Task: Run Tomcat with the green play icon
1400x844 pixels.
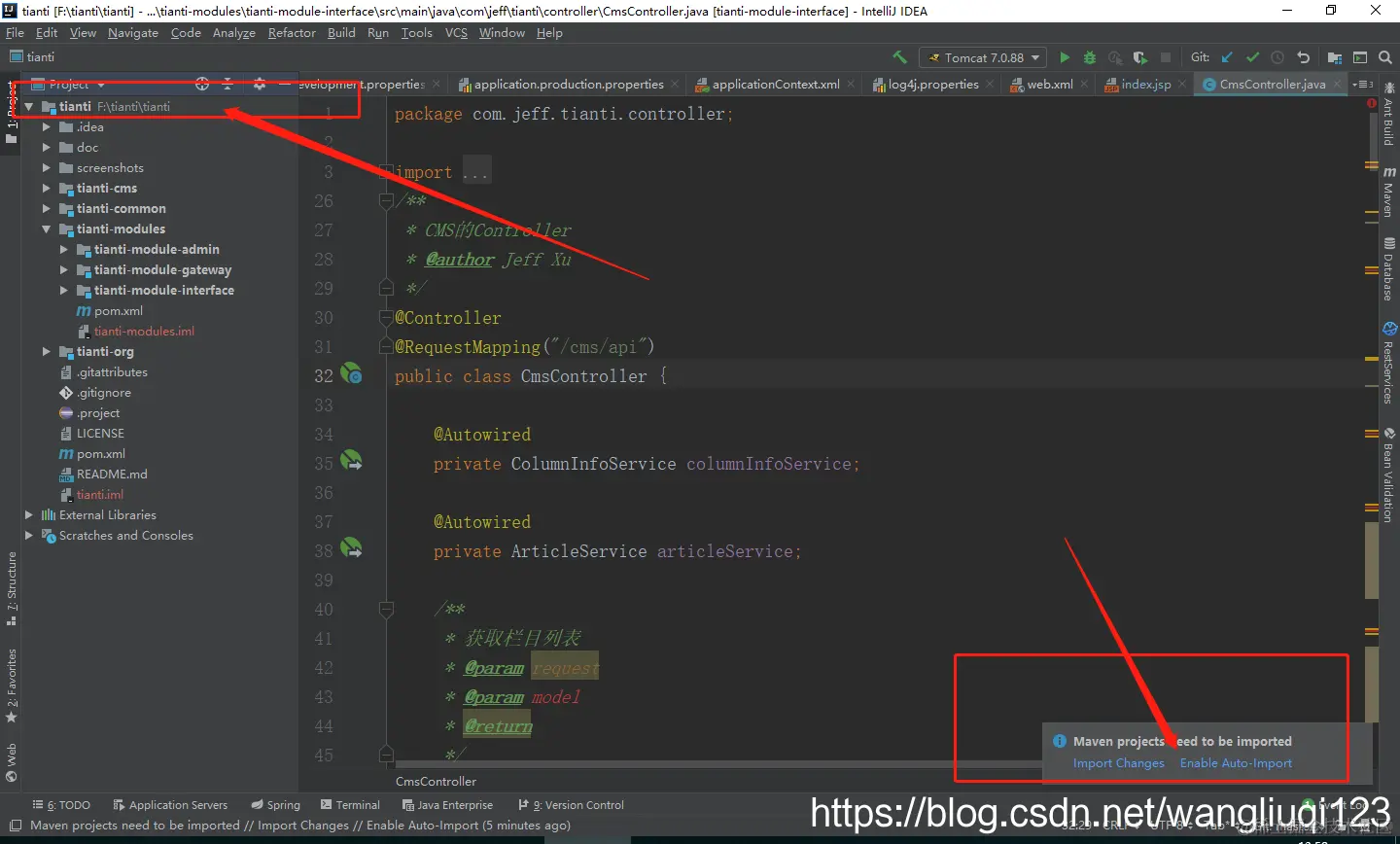Action: (x=1065, y=57)
